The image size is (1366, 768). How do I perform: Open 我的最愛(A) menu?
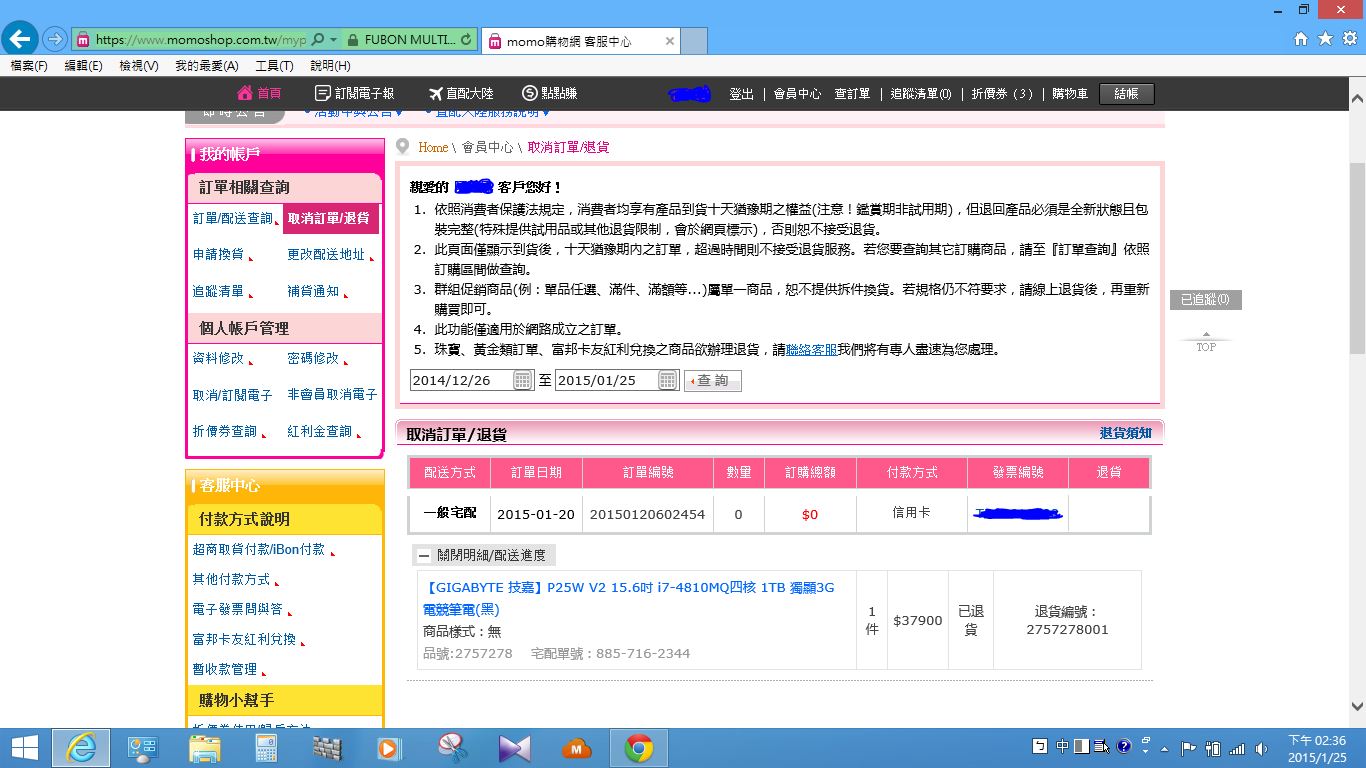(206, 66)
